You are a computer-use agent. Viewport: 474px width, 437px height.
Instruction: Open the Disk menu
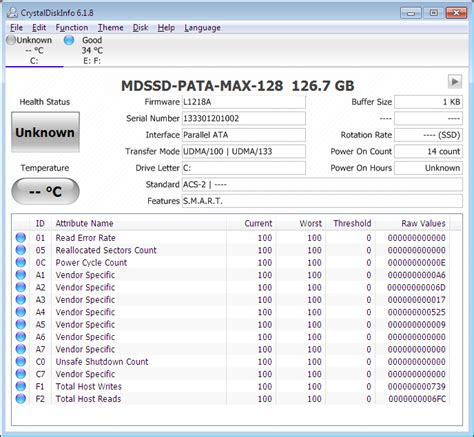point(140,28)
